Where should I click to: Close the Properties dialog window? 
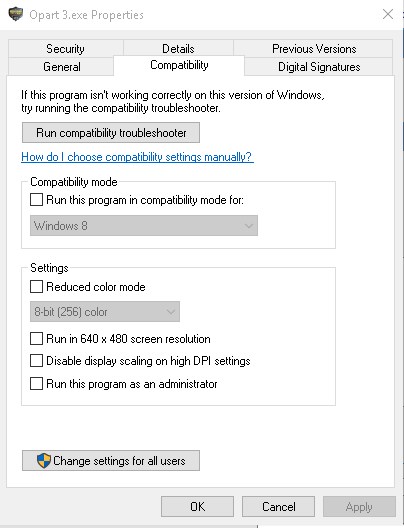point(388,14)
